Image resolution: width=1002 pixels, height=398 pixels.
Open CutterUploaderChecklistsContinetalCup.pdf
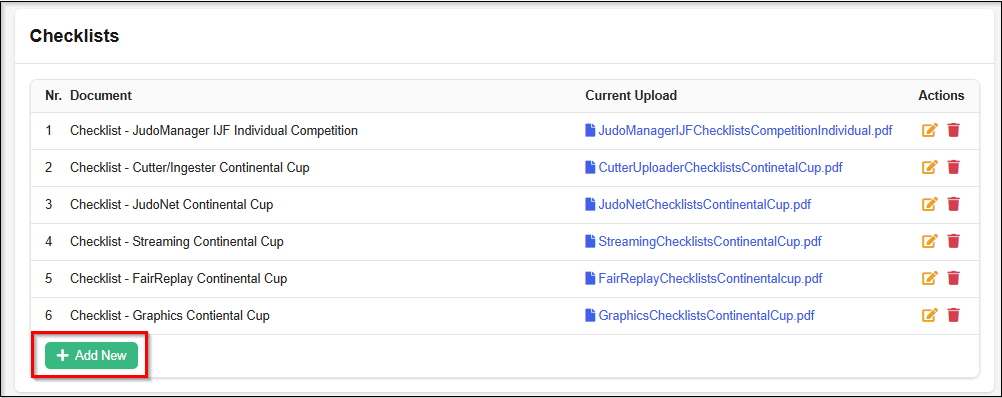(714, 168)
